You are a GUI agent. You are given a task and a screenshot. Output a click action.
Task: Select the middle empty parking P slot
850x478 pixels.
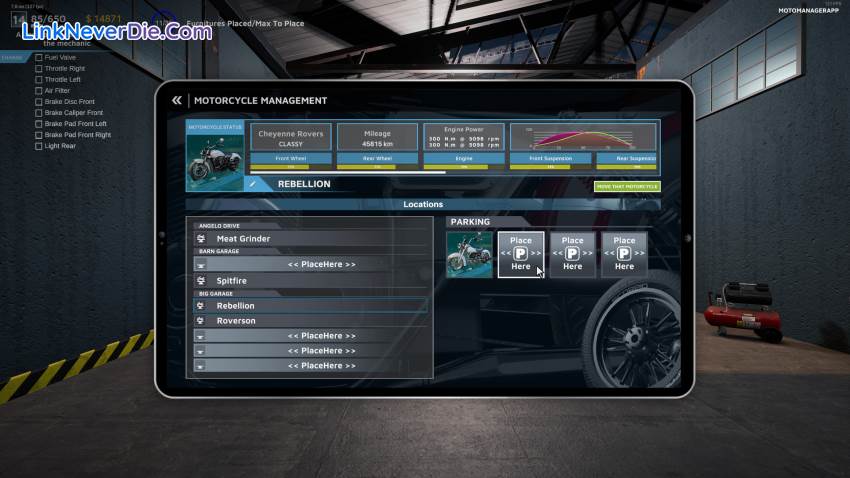tap(572, 254)
